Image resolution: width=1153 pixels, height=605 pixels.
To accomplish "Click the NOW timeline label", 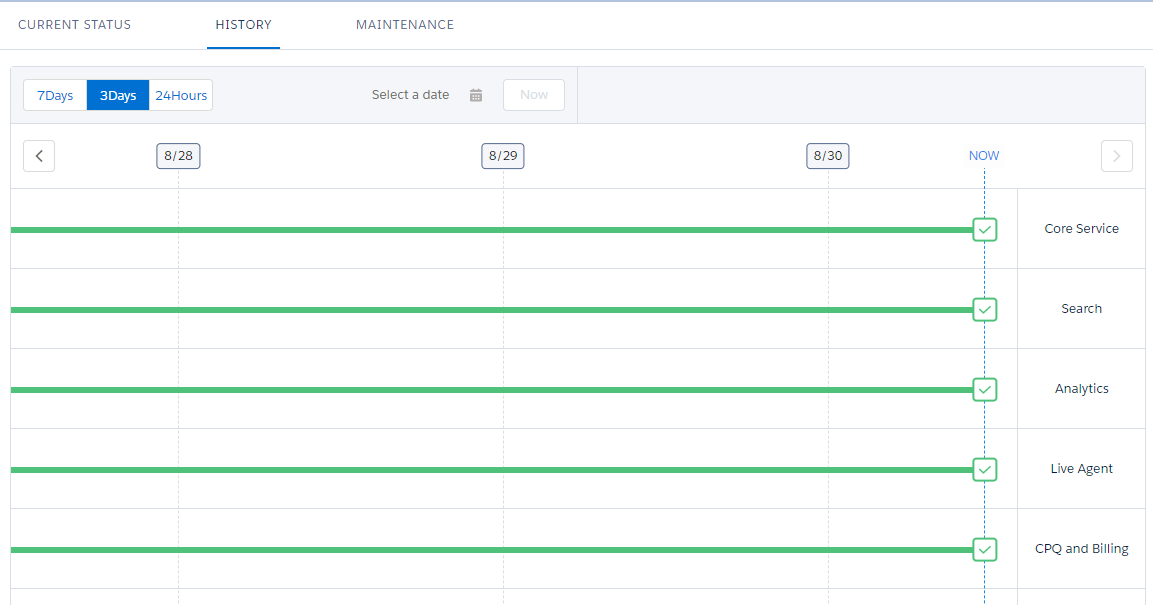I will (x=984, y=156).
